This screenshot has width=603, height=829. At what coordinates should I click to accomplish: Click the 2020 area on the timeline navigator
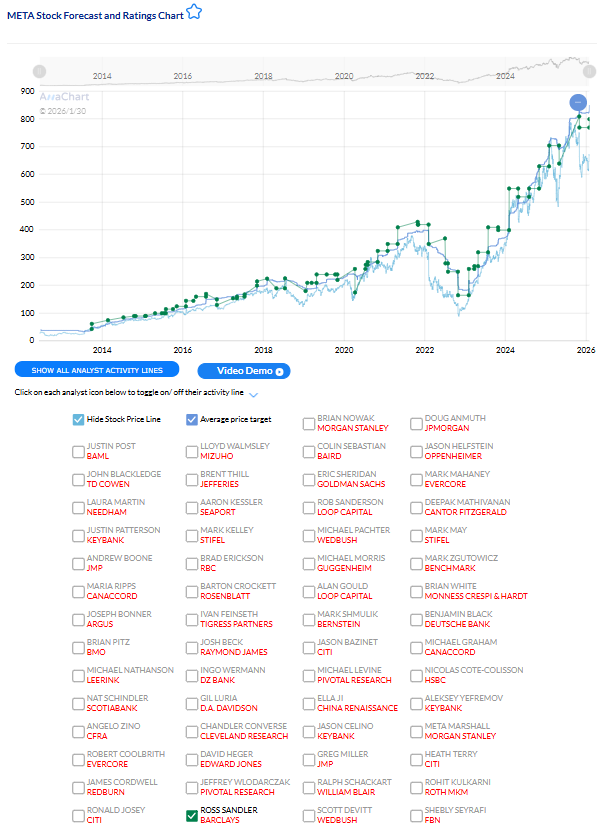[x=344, y=75]
